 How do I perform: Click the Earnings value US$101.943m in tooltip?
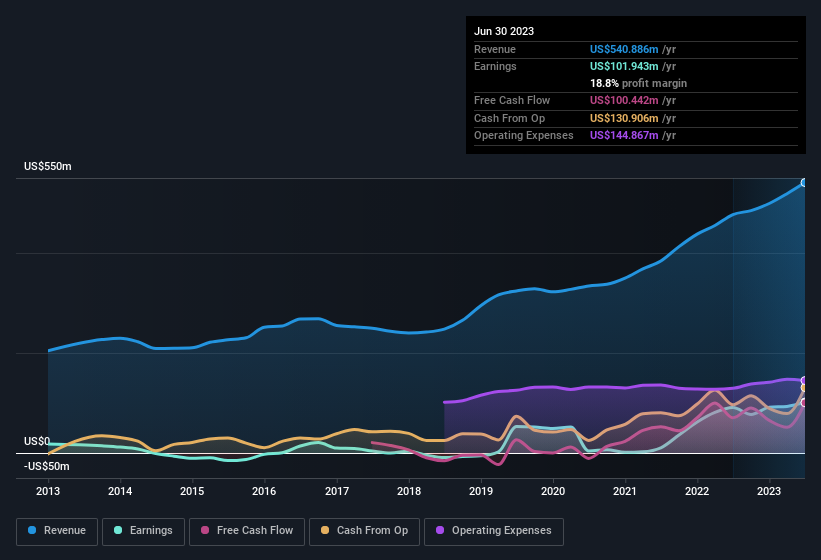click(625, 66)
